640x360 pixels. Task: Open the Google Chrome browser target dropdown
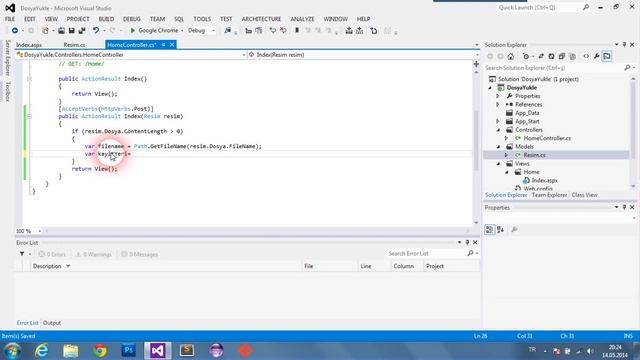[x=182, y=31]
